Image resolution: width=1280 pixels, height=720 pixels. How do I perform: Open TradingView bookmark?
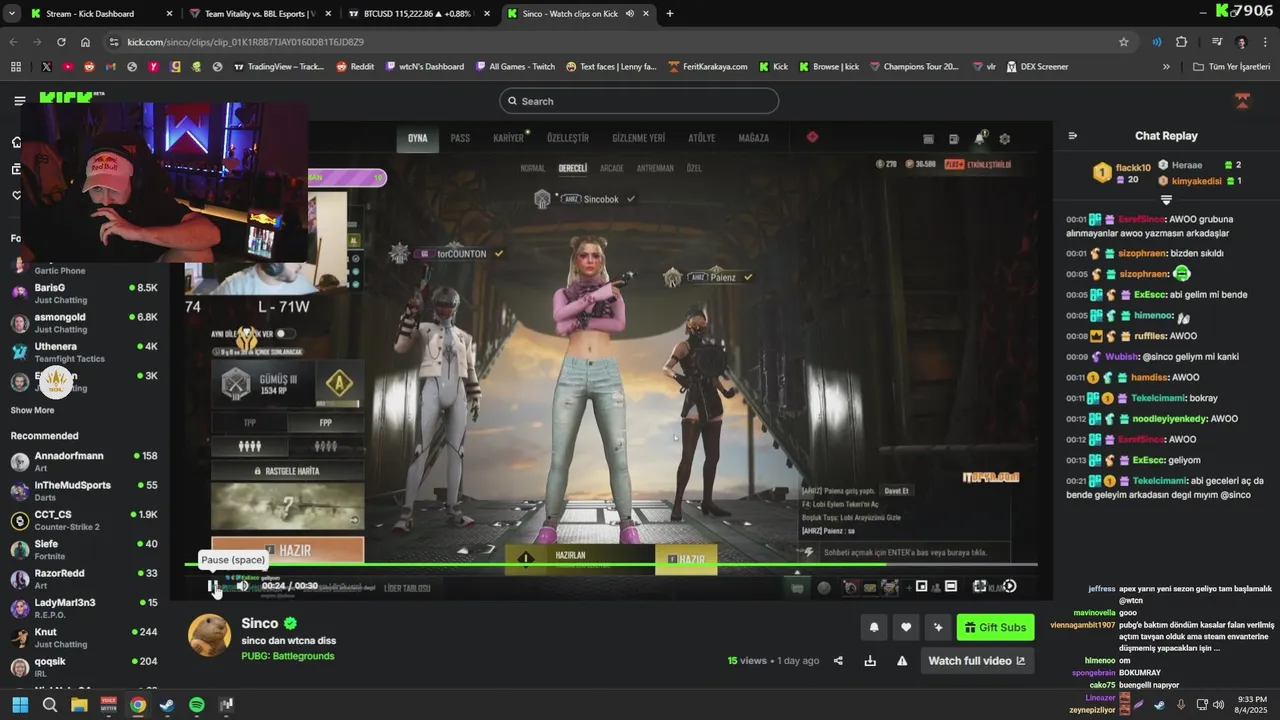[x=279, y=67]
